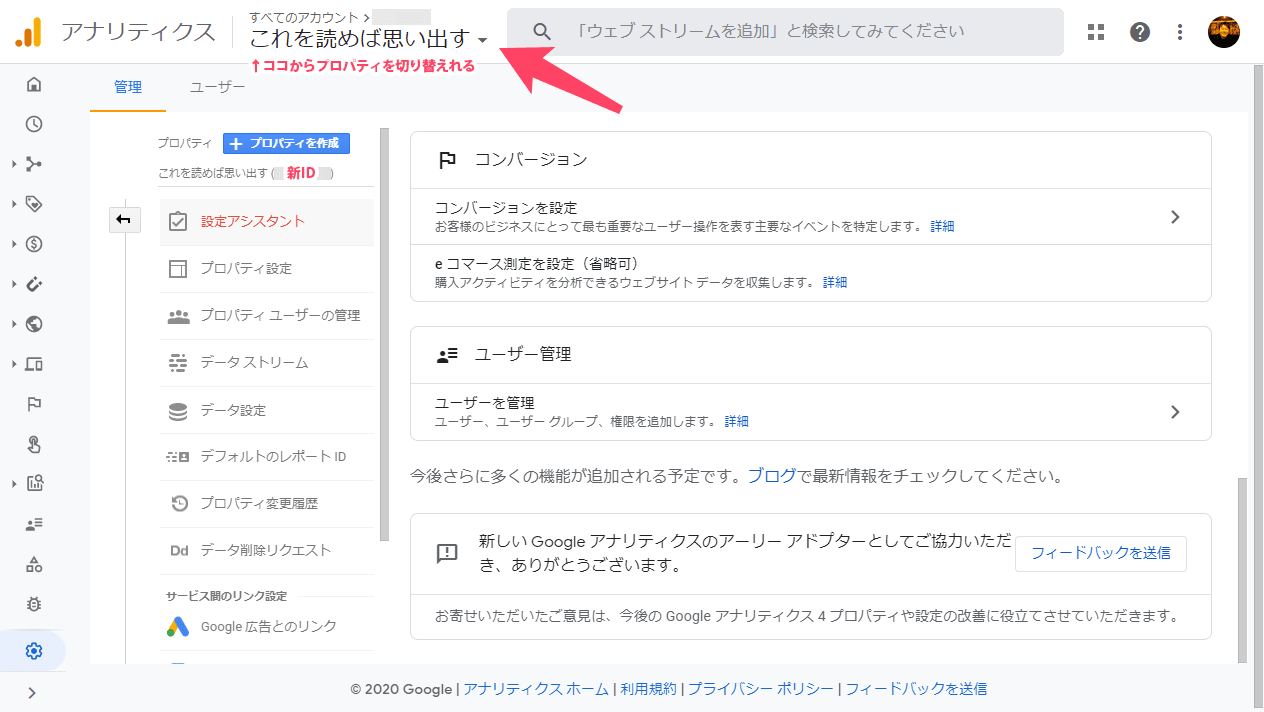Open the Demographics globe icon in sidebar

(34, 324)
